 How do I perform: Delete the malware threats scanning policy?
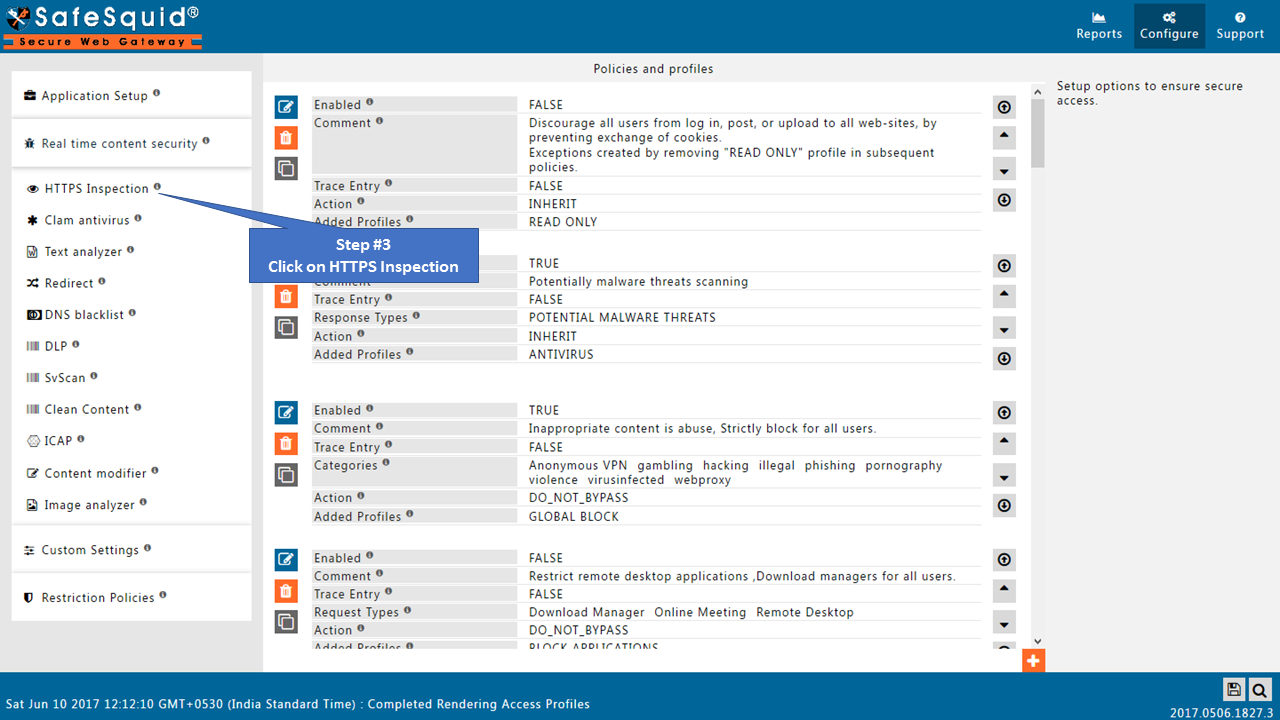pyautogui.click(x=286, y=296)
